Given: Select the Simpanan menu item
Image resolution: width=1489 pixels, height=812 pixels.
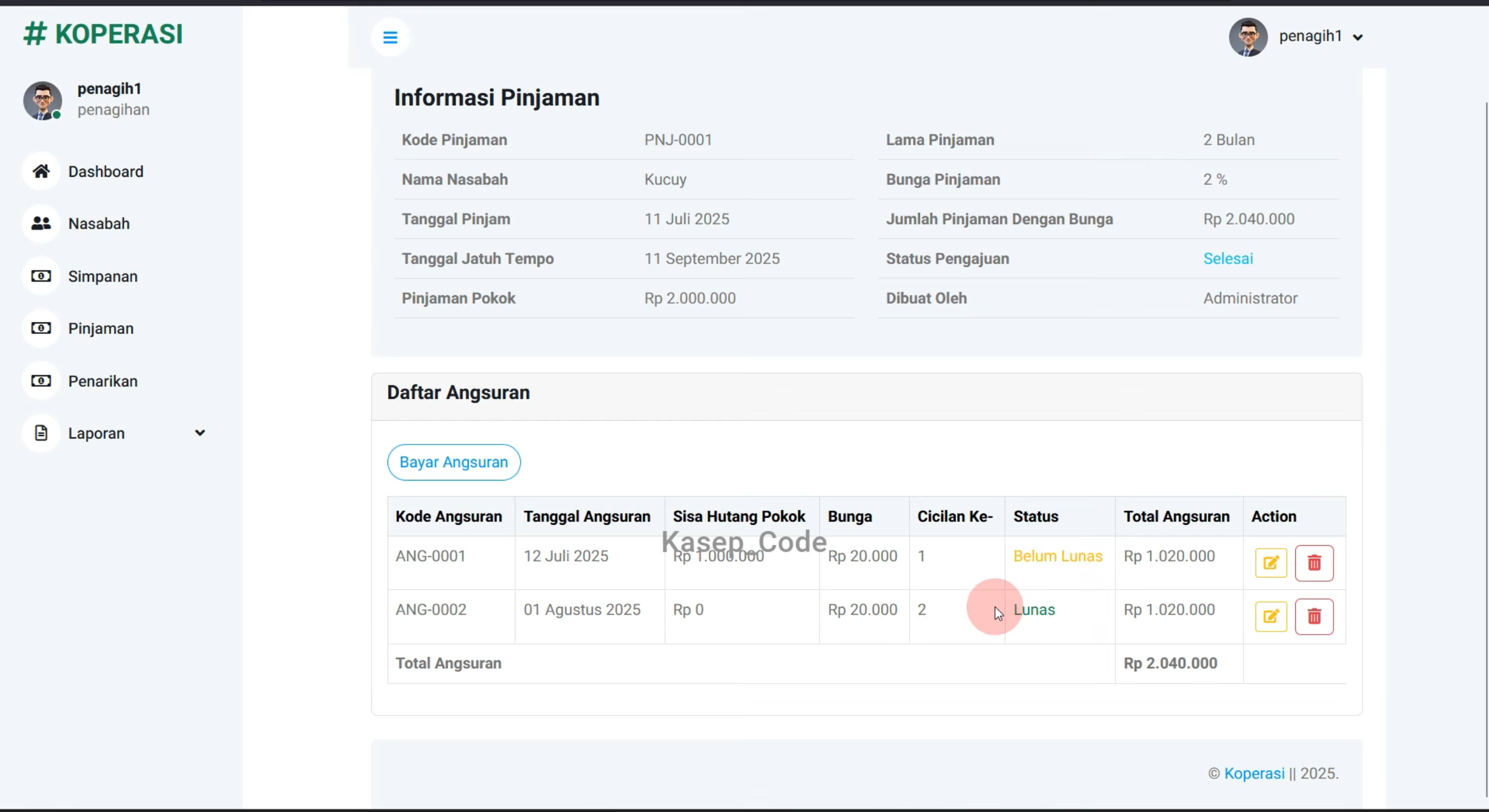Looking at the screenshot, I should (x=103, y=276).
